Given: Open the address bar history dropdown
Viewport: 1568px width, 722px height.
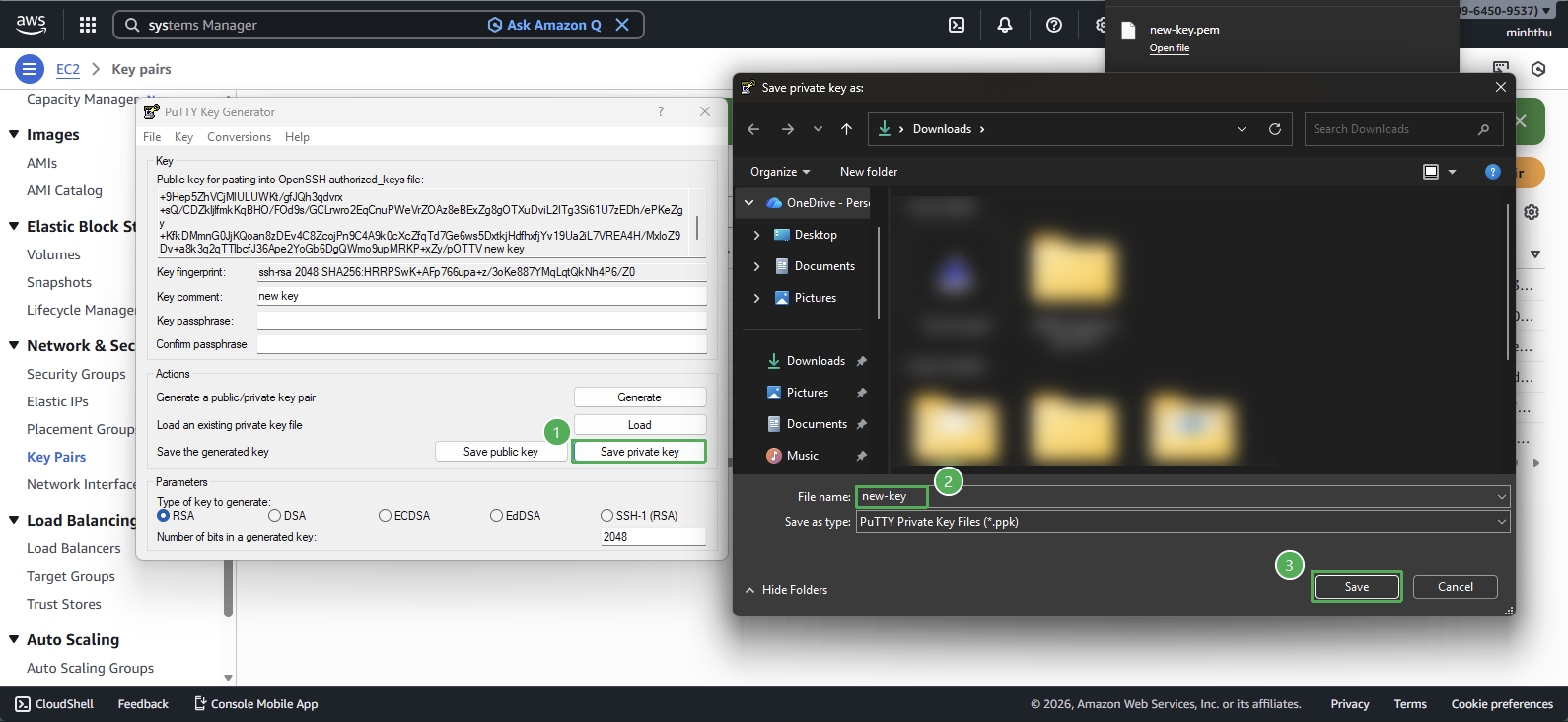Looking at the screenshot, I should (1242, 129).
